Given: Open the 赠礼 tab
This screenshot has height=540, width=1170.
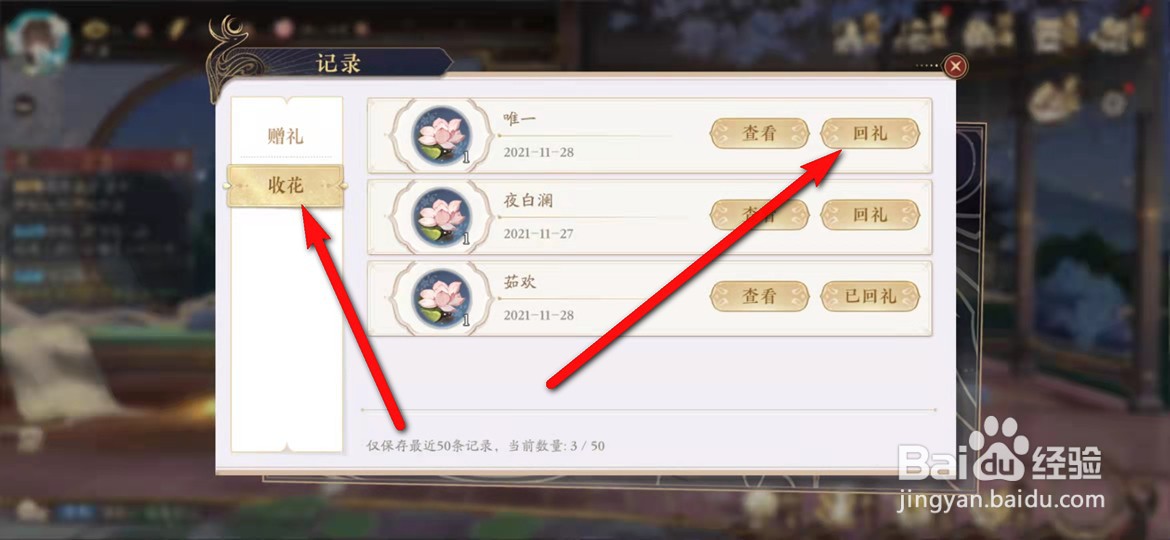Looking at the screenshot, I should [286, 137].
